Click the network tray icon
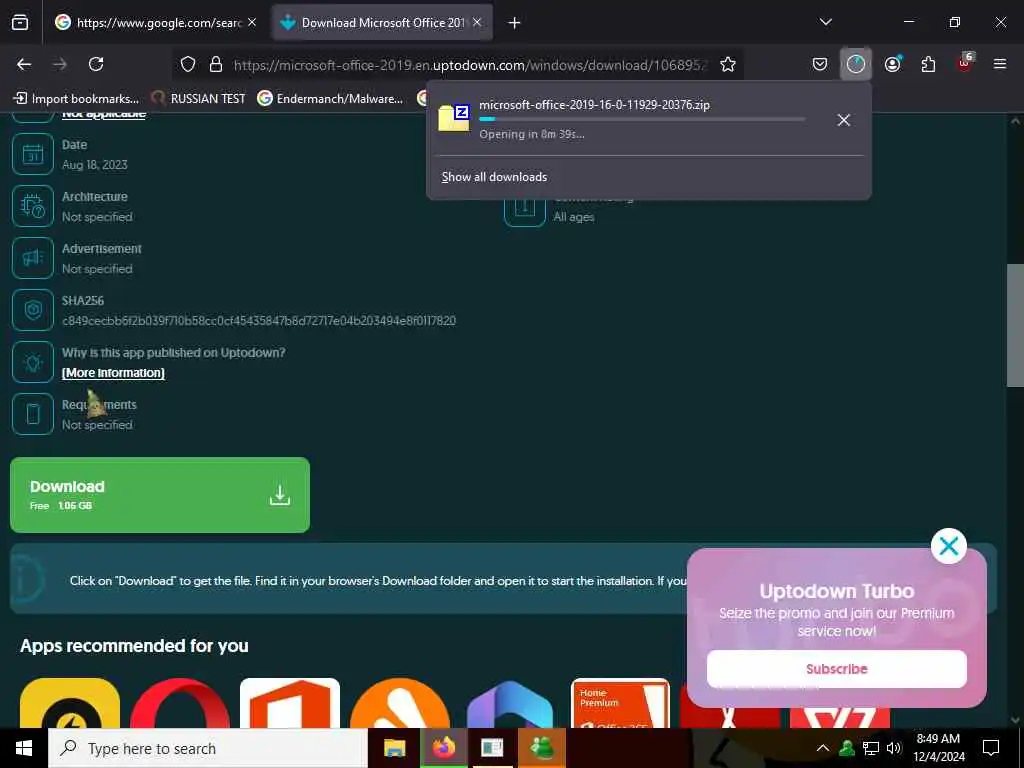The height and width of the screenshot is (768, 1024). tap(871, 748)
